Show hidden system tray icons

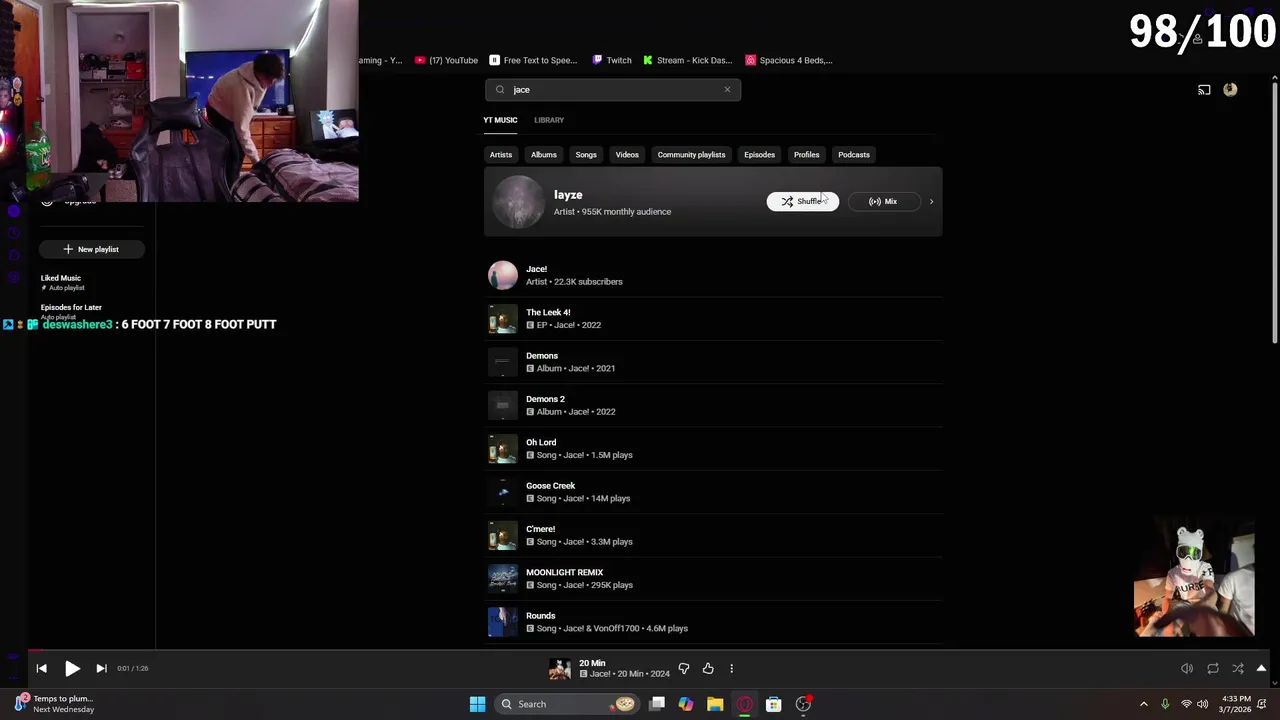pyautogui.click(x=1144, y=704)
